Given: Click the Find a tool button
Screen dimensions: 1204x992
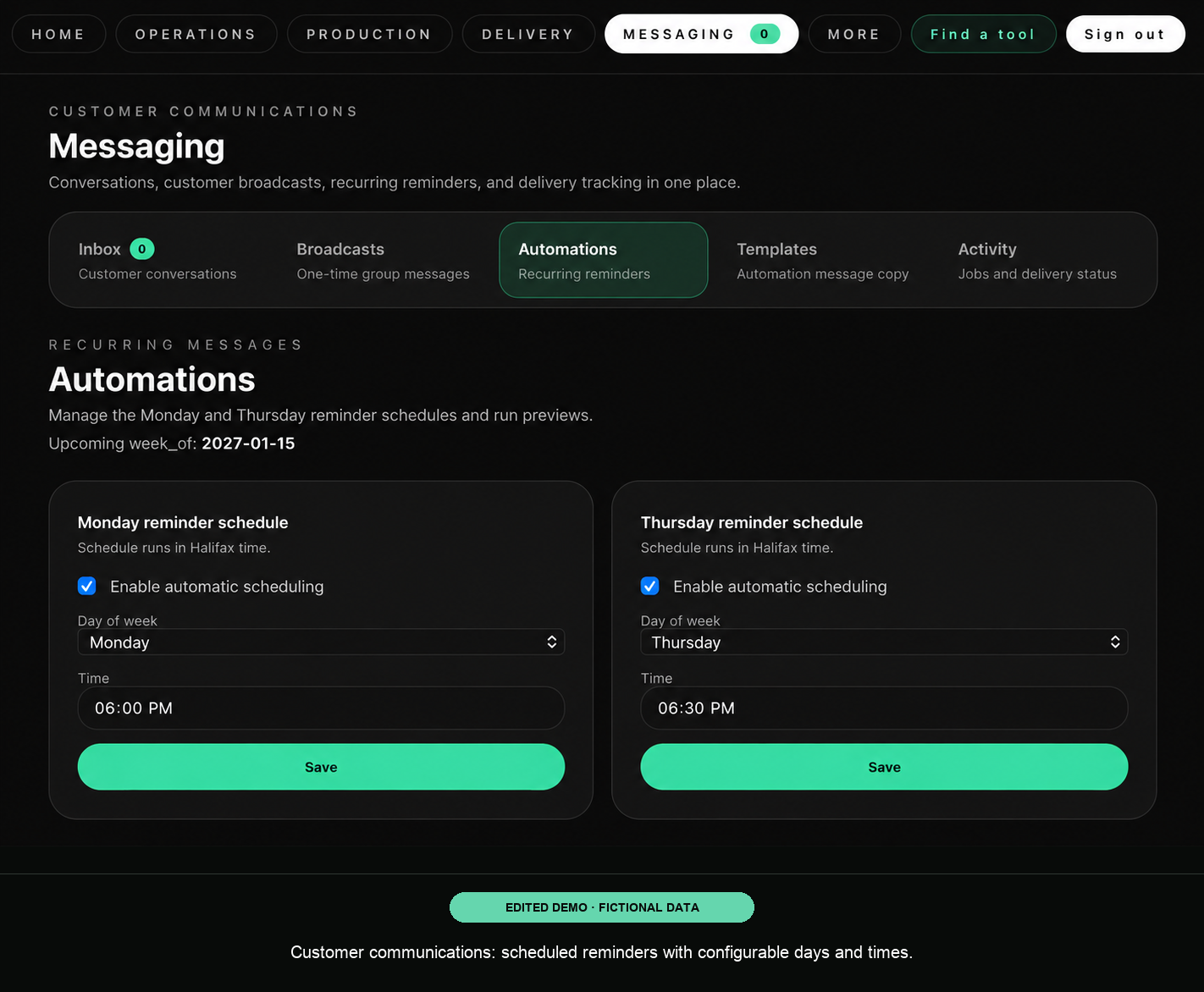Looking at the screenshot, I should (983, 34).
